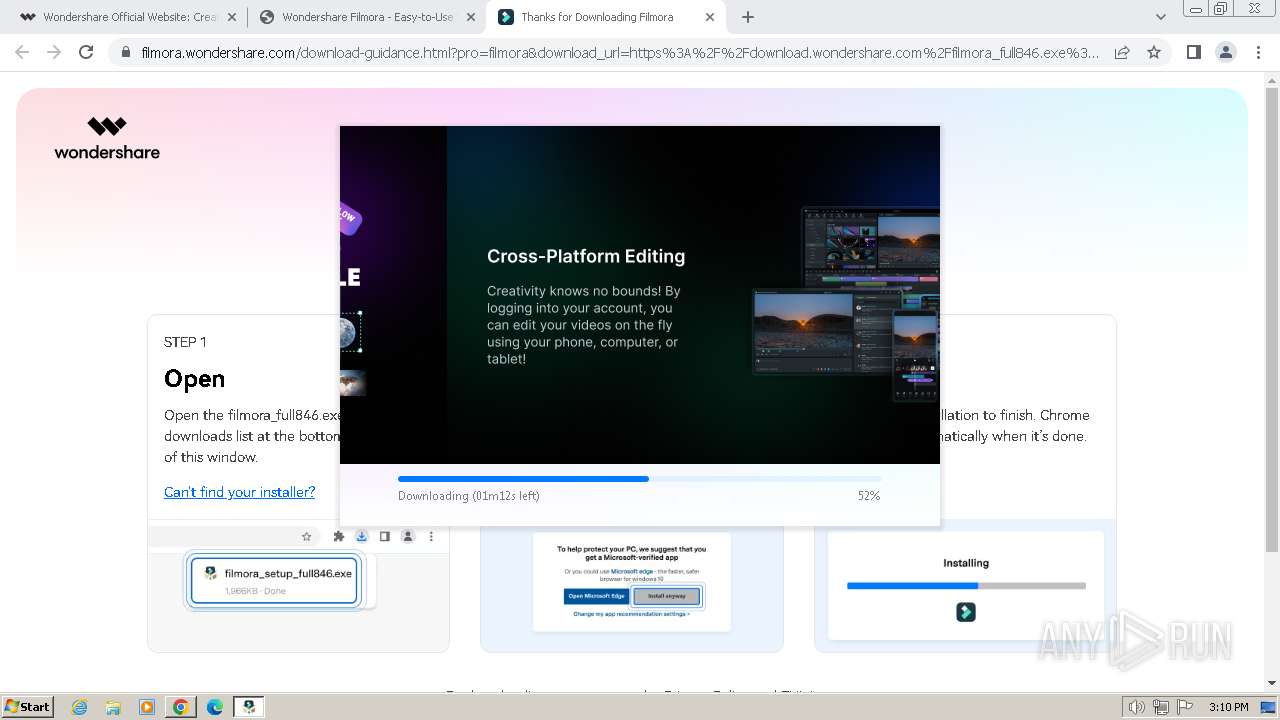Focus the address bar URL
The image size is (1280, 720).
620,52
